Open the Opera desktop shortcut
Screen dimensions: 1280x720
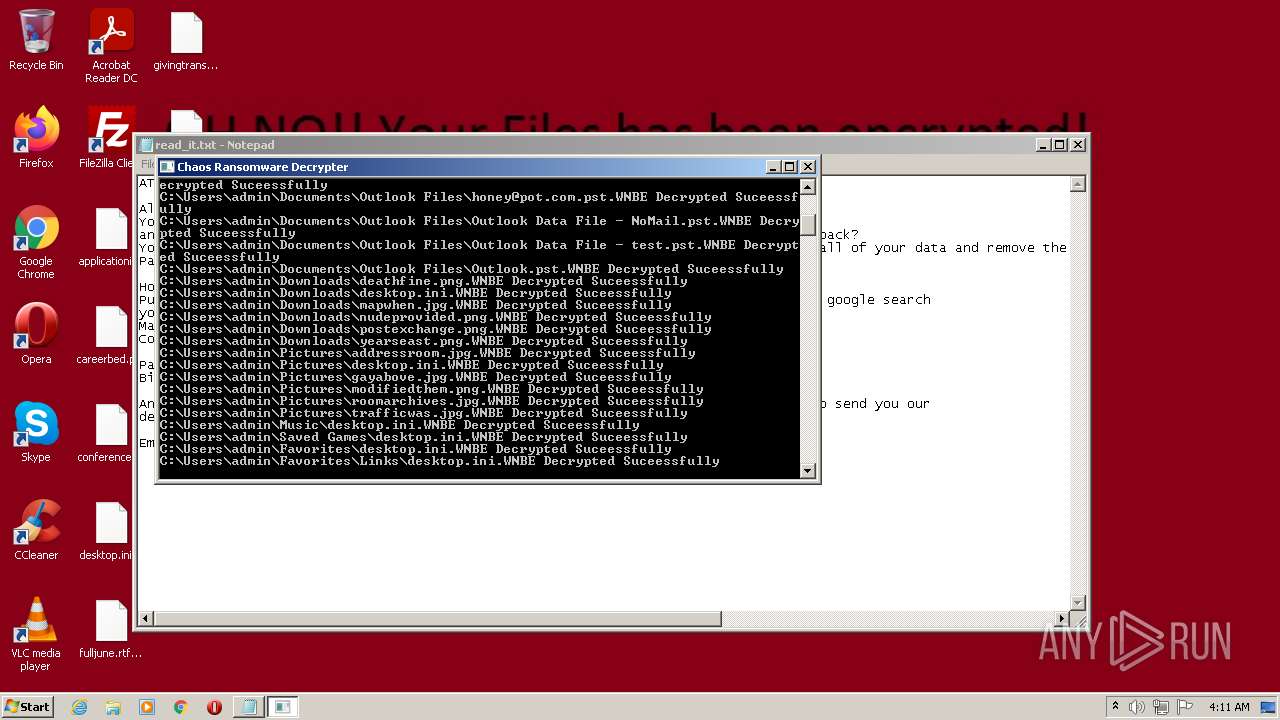click(x=36, y=334)
